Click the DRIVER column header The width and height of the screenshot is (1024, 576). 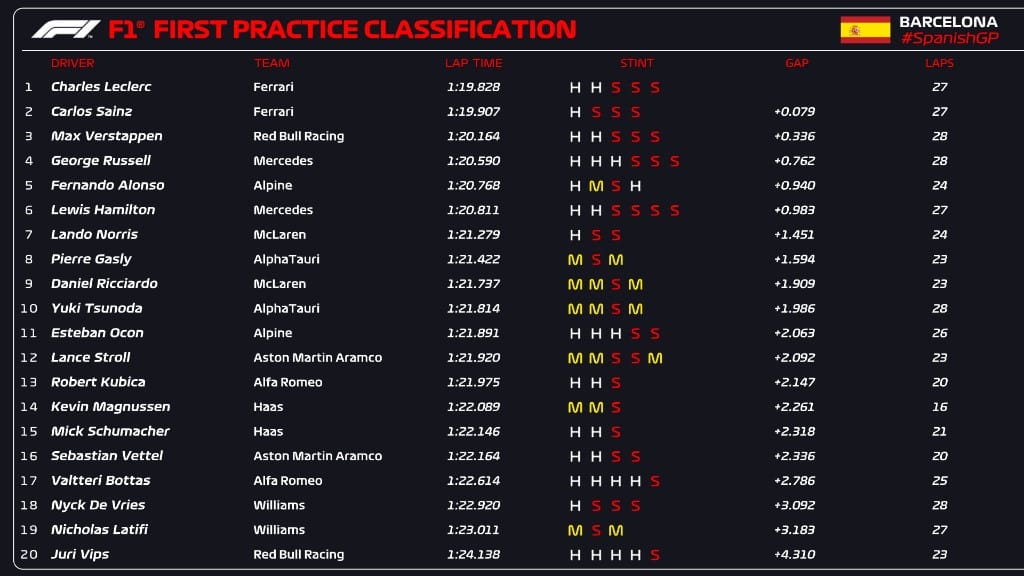click(72, 63)
